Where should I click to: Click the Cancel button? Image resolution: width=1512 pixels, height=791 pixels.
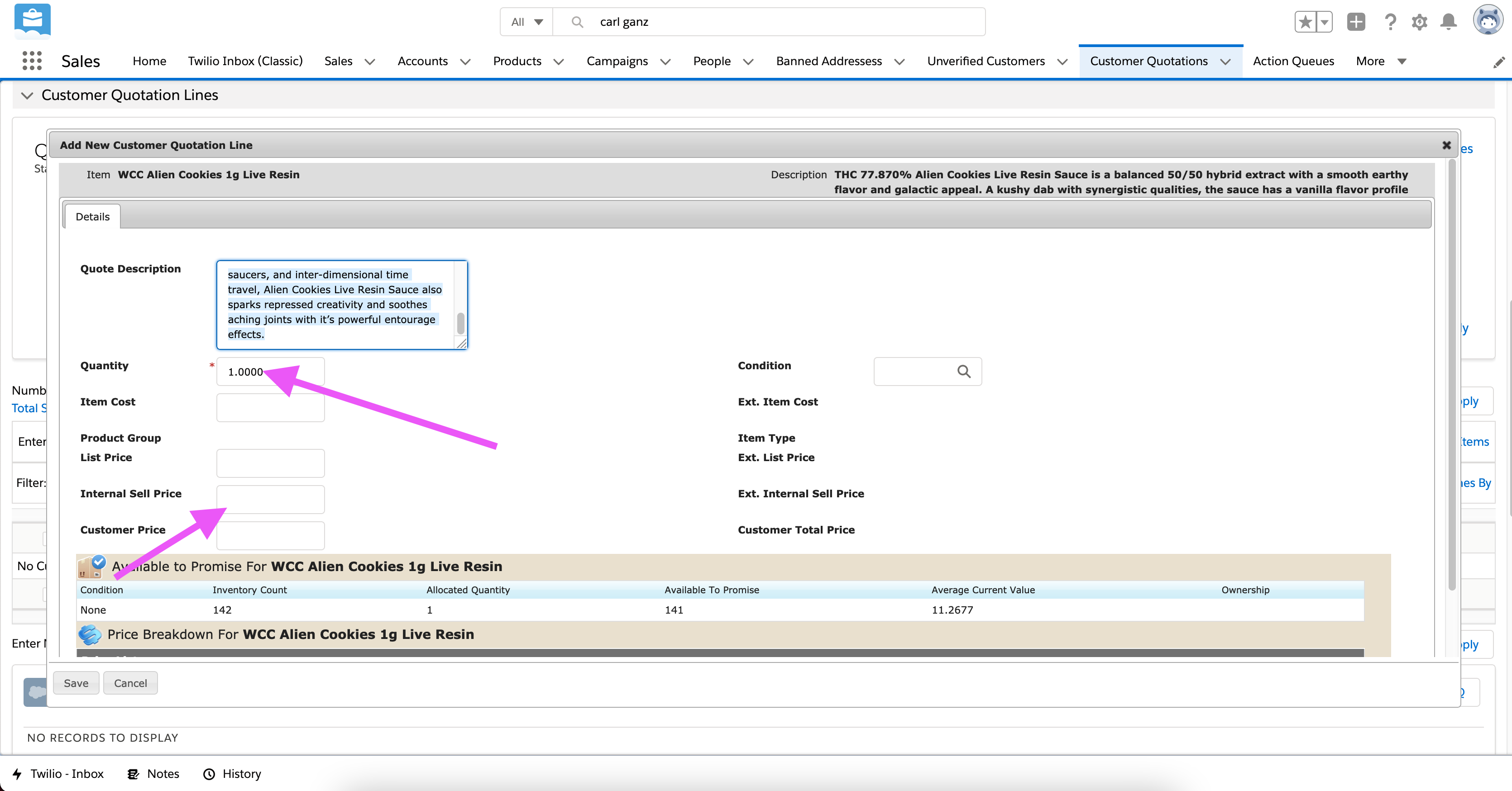coord(130,683)
